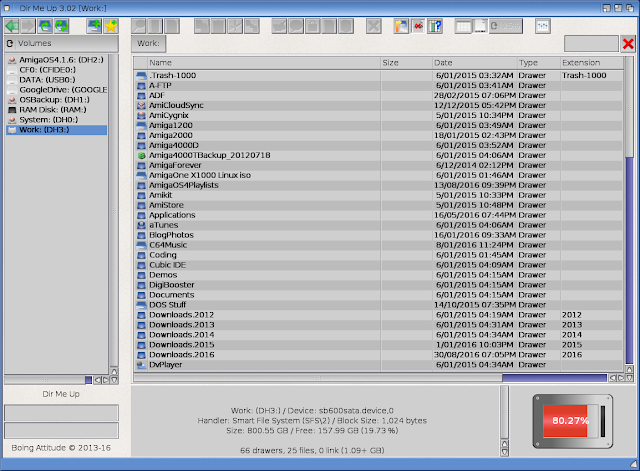Switch to the list view table icon

463,26
